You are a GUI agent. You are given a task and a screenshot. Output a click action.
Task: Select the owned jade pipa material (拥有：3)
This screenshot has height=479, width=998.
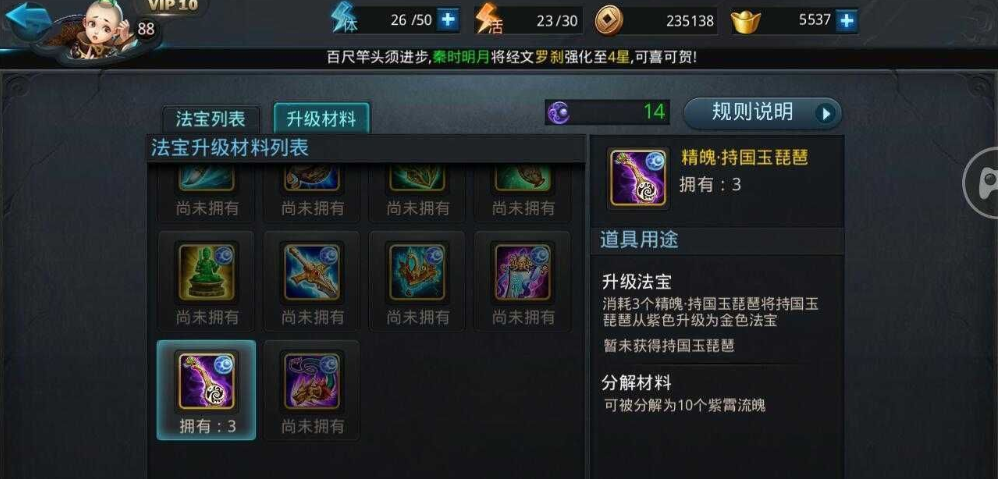pos(206,390)
